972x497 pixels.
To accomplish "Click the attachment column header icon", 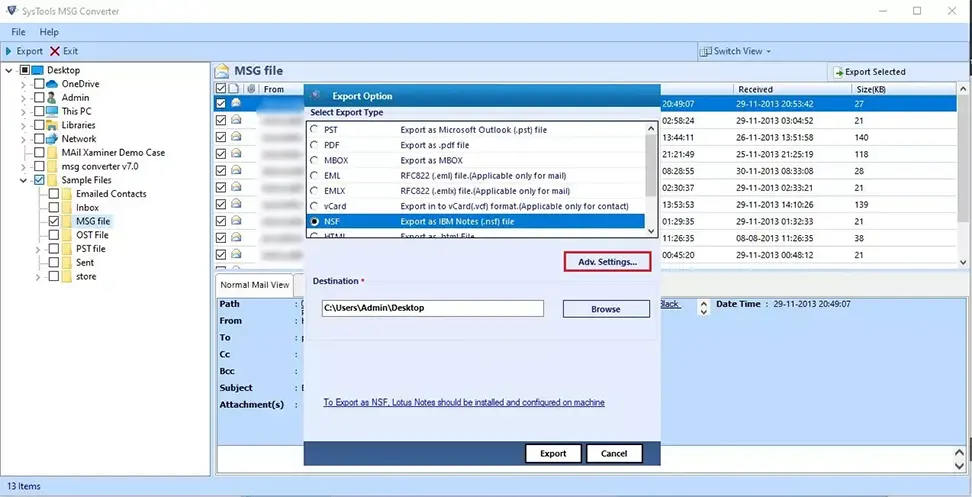I will (251, 89).
